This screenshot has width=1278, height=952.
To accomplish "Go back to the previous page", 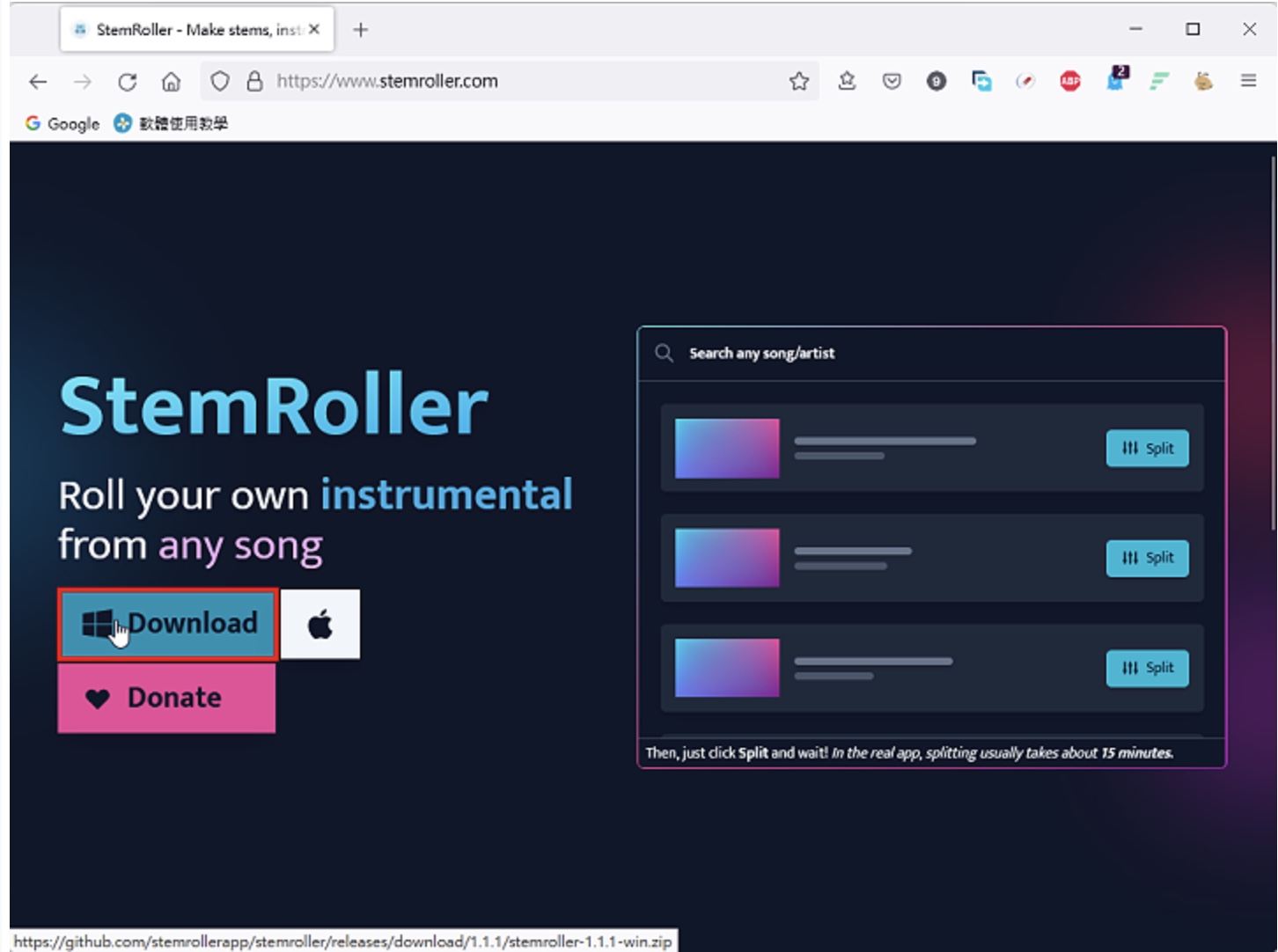I will [x=38, y=82].
